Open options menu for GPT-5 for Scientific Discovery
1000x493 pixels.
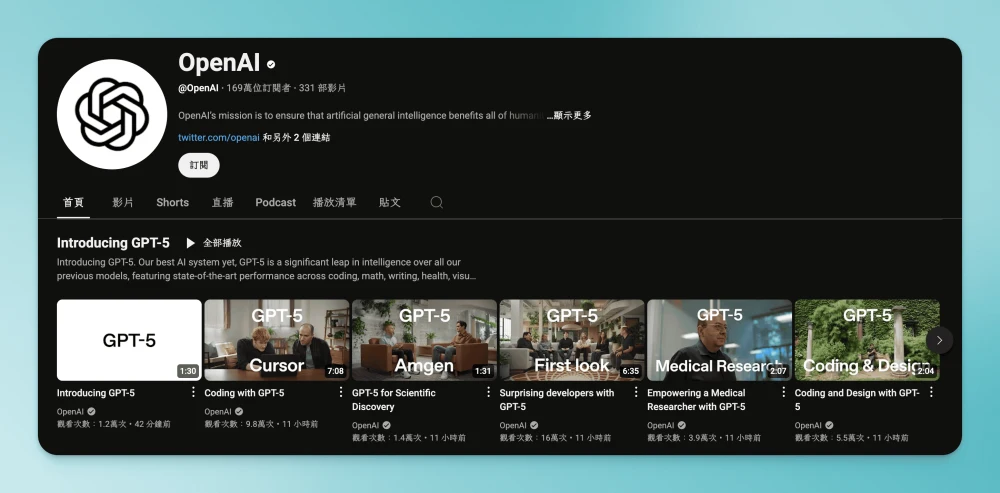point(489,392)
